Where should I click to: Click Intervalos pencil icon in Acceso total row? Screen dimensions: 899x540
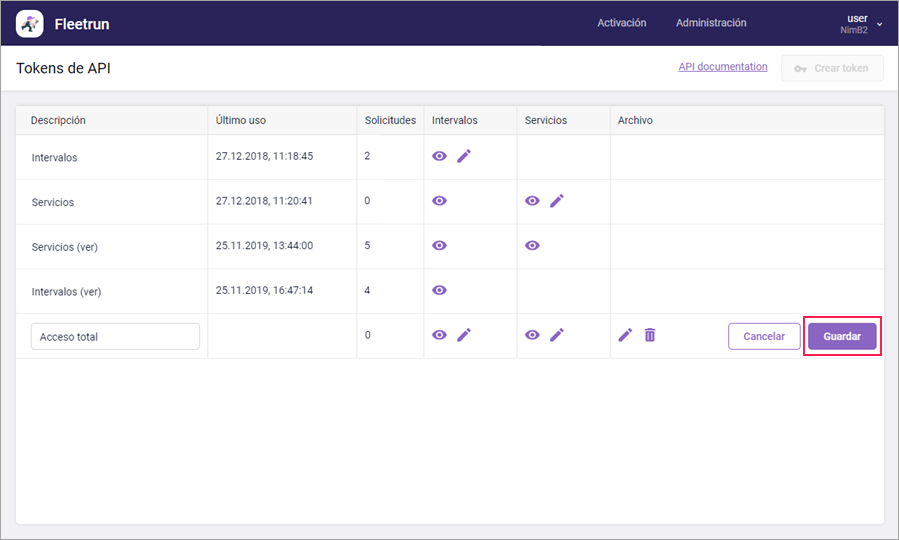coord(464,335)
